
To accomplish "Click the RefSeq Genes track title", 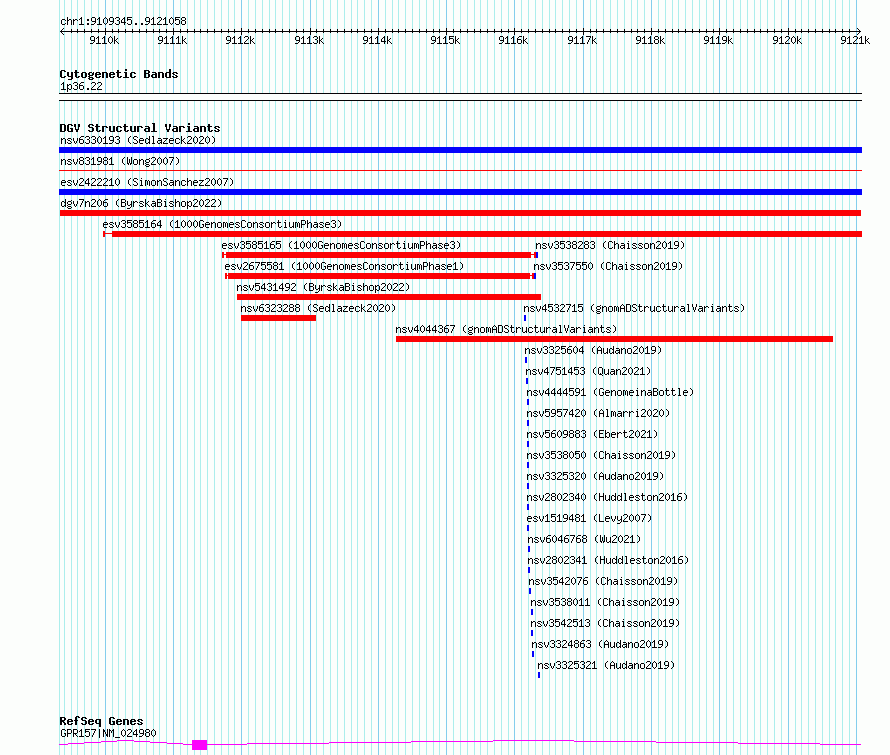I will (101, 722).
